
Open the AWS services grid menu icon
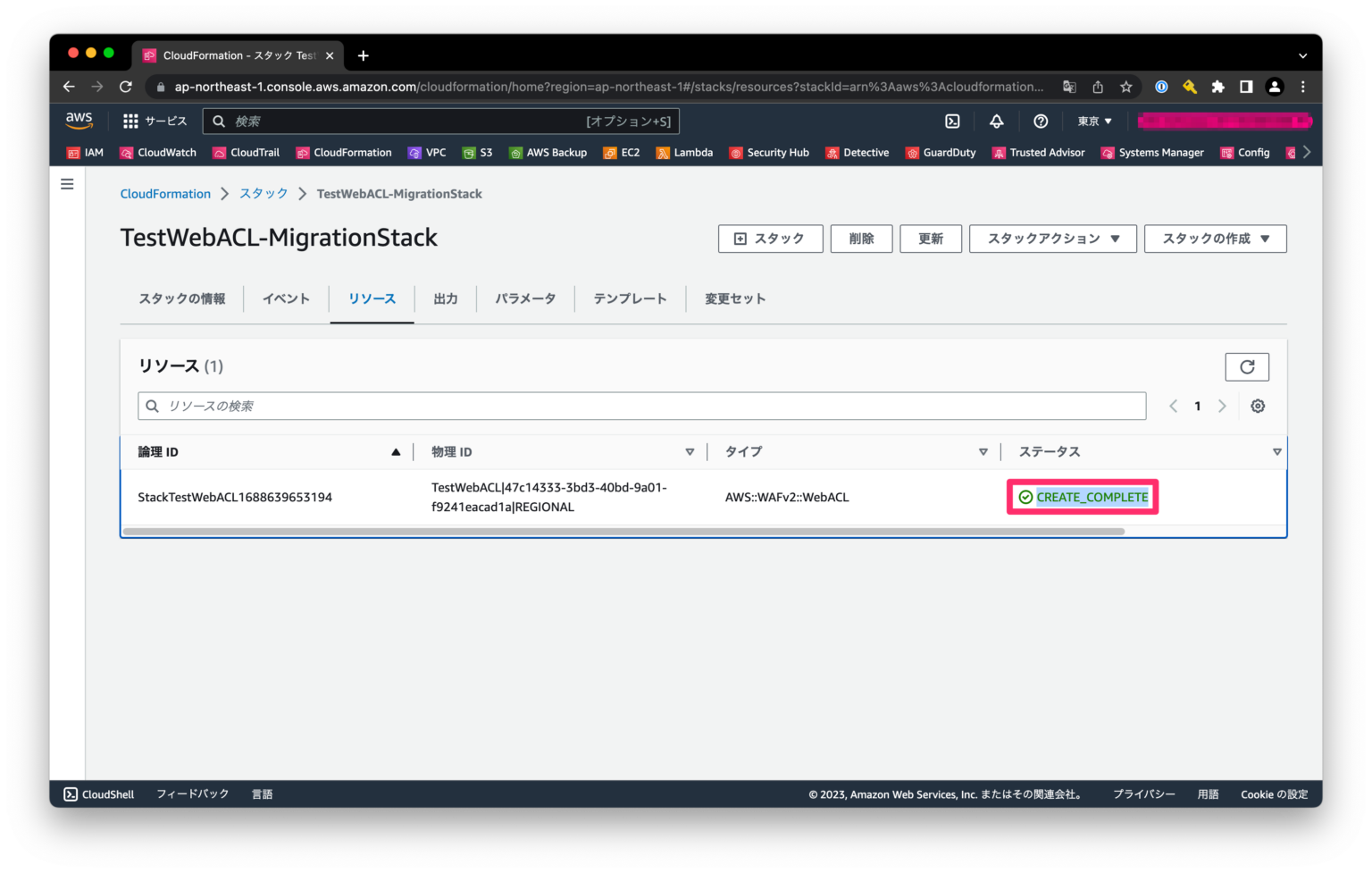click(x=130, y=121)
